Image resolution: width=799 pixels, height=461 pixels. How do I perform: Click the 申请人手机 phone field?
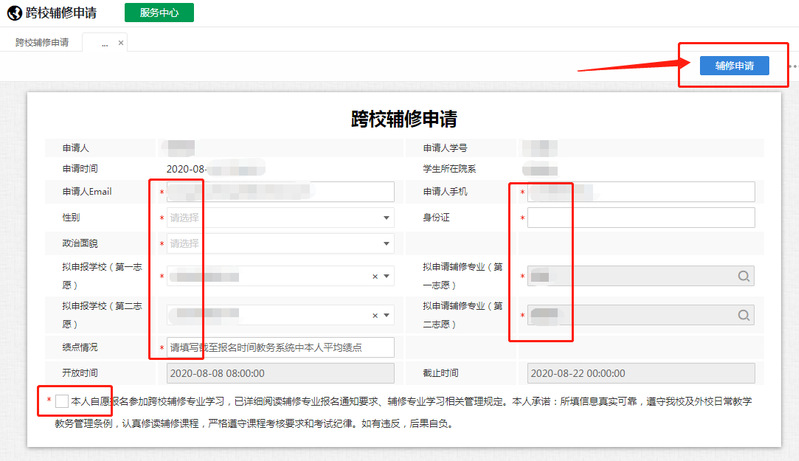[x=640, y=192]
